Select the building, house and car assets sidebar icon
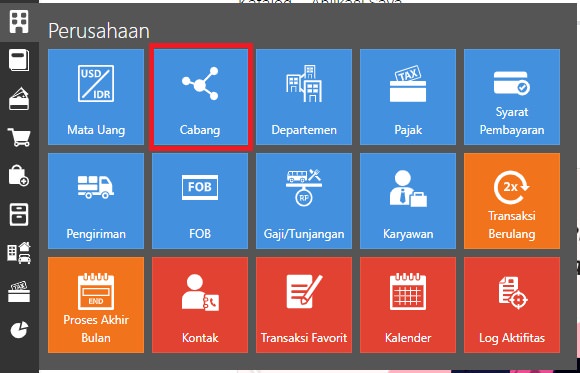 (19, 253)
